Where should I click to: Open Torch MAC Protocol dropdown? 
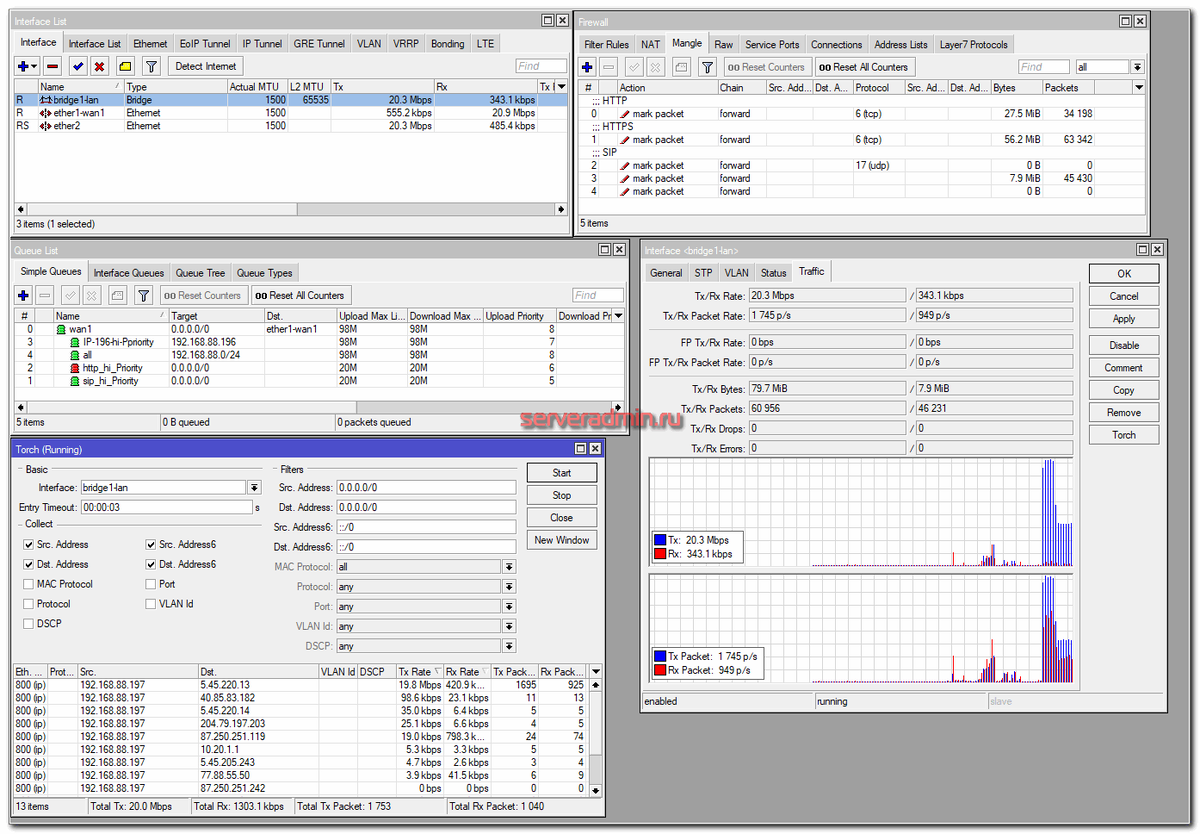click(509, 567)
